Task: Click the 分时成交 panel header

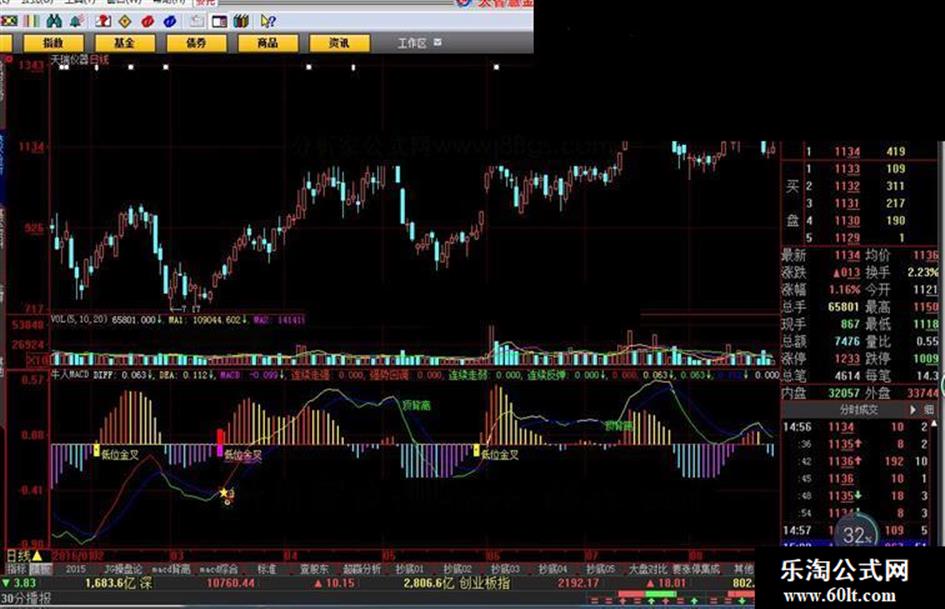Action: 859,409
